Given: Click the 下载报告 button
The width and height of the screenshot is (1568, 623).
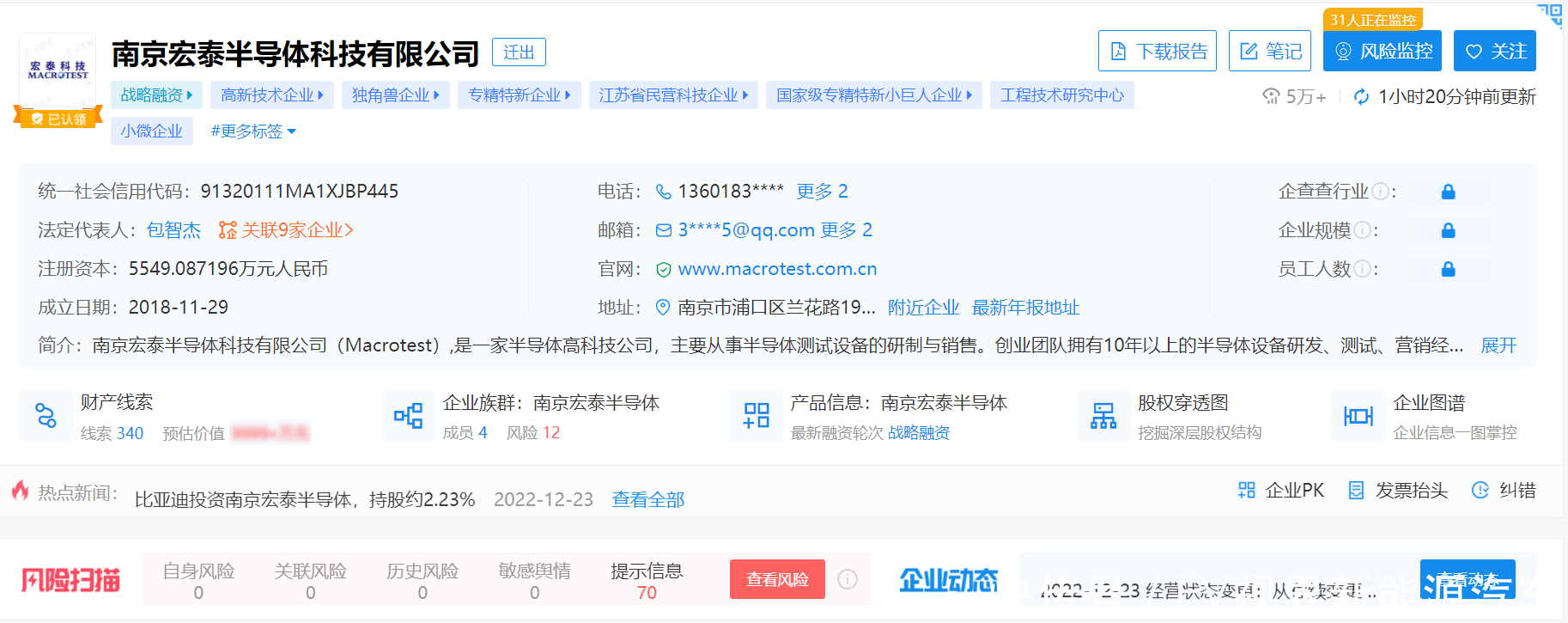Looking at the screenshot, I should [1157, 51].
